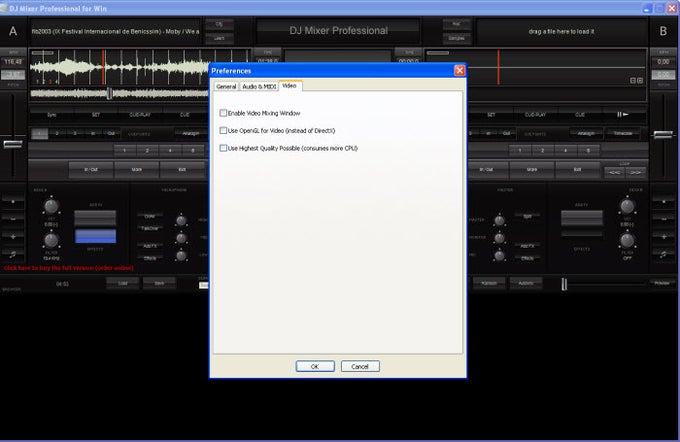This screenshot has height=442, width=680.
Task: Click deck A SET button
Action: tap(96, 115)
